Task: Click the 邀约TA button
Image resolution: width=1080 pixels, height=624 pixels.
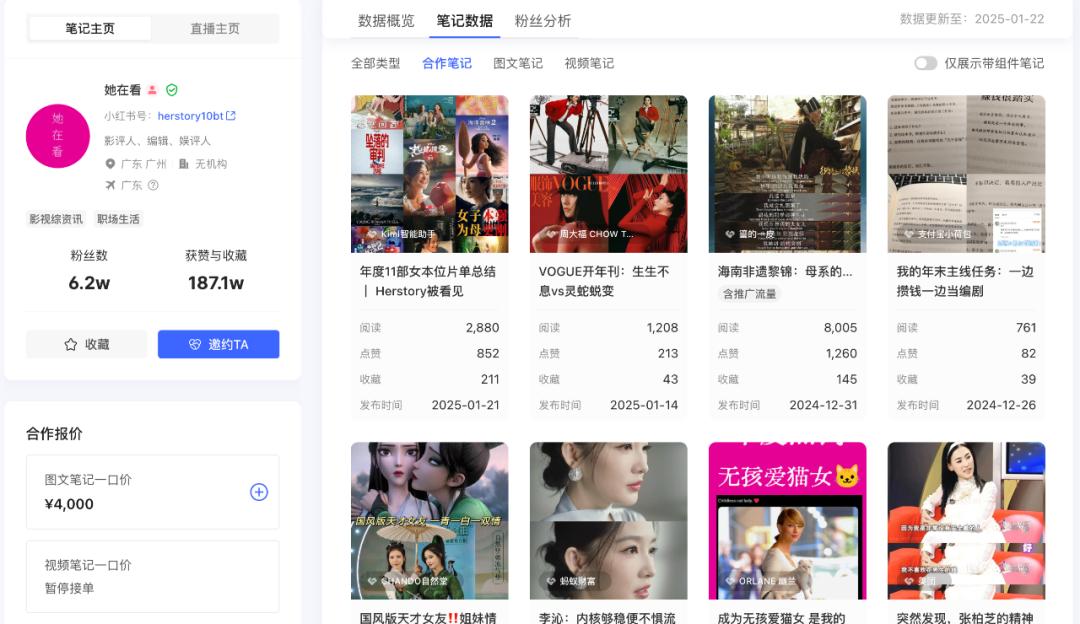Action: [x=218, y=344]
